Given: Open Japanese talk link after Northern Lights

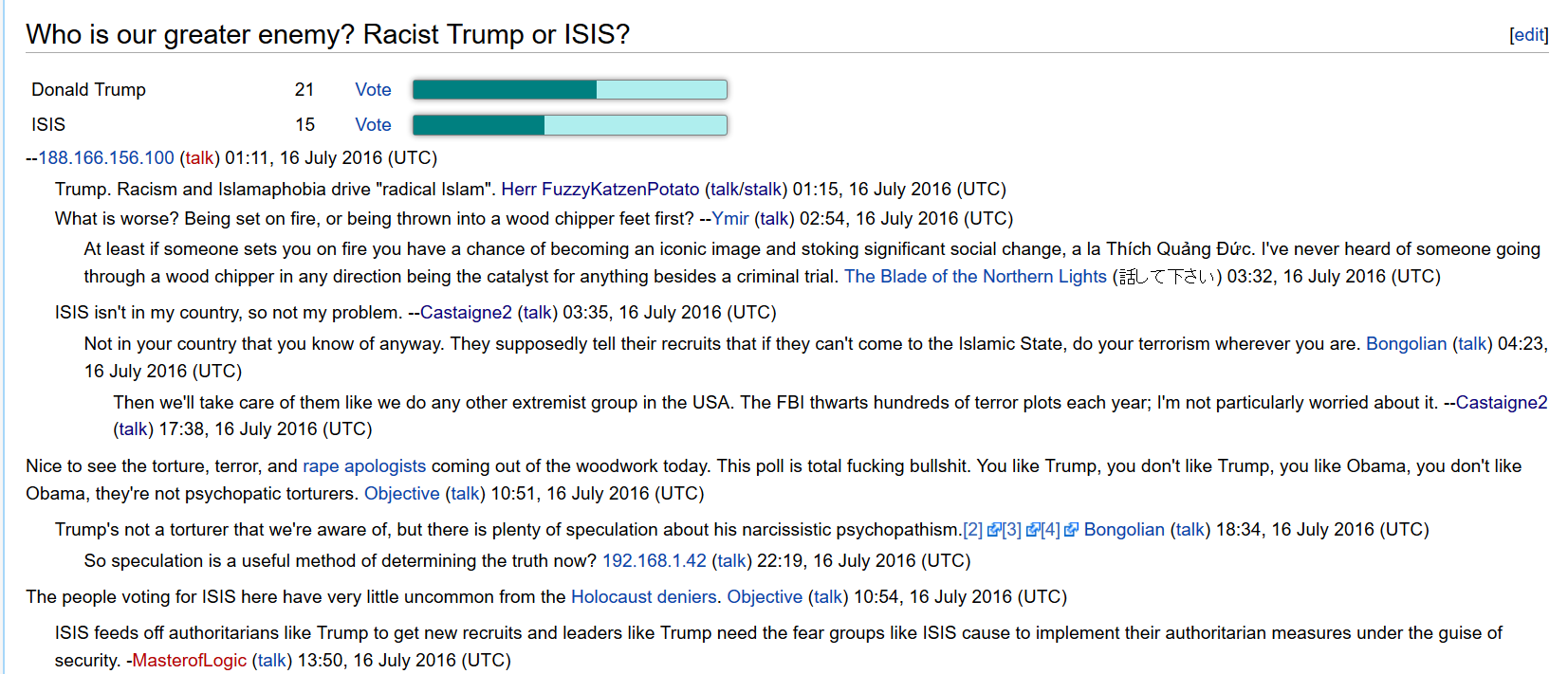Looking at the screenshot, I should [x=1167, y=276].
